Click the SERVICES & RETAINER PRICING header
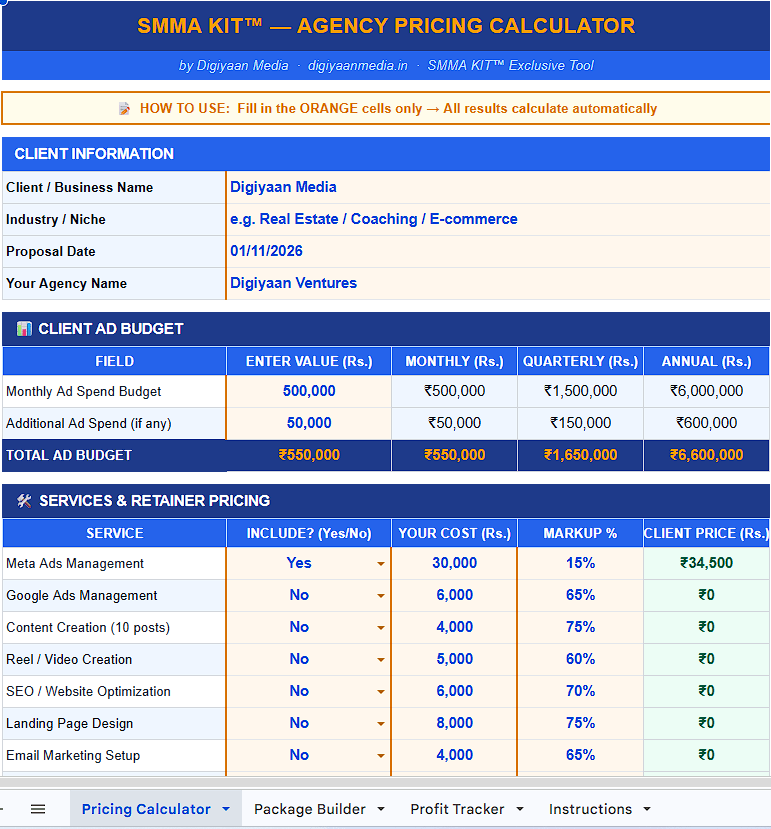The image size is (771, 829). point(386,501)
